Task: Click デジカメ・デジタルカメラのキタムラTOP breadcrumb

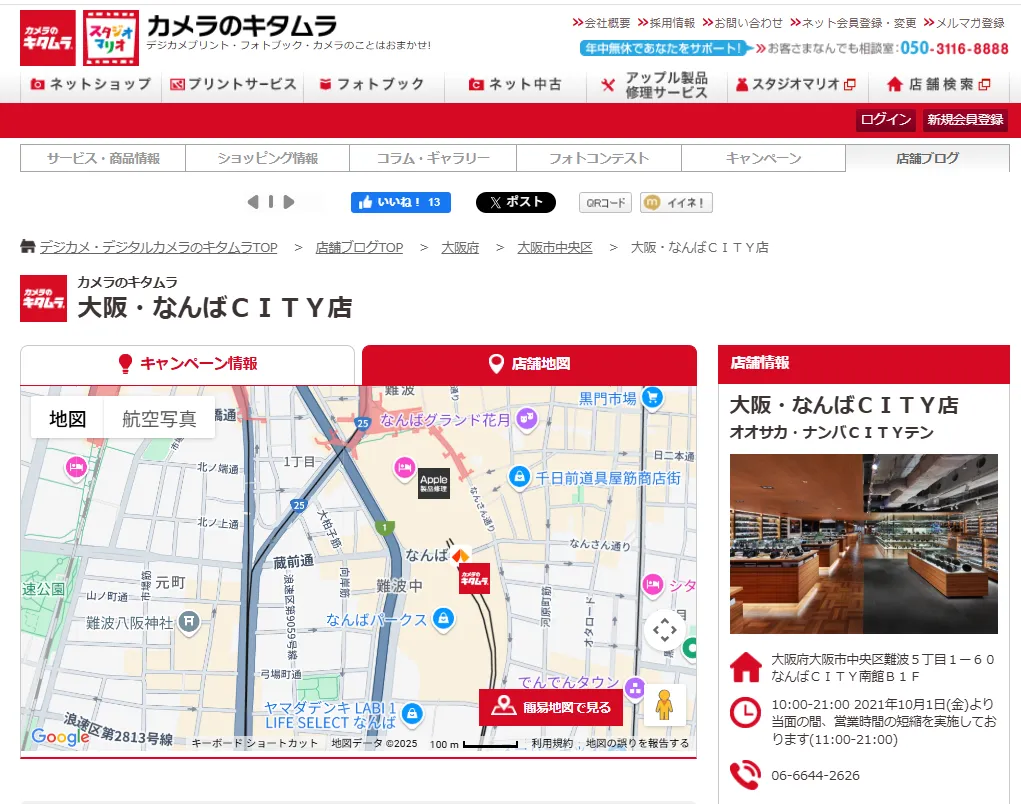Action: (158, 247)
